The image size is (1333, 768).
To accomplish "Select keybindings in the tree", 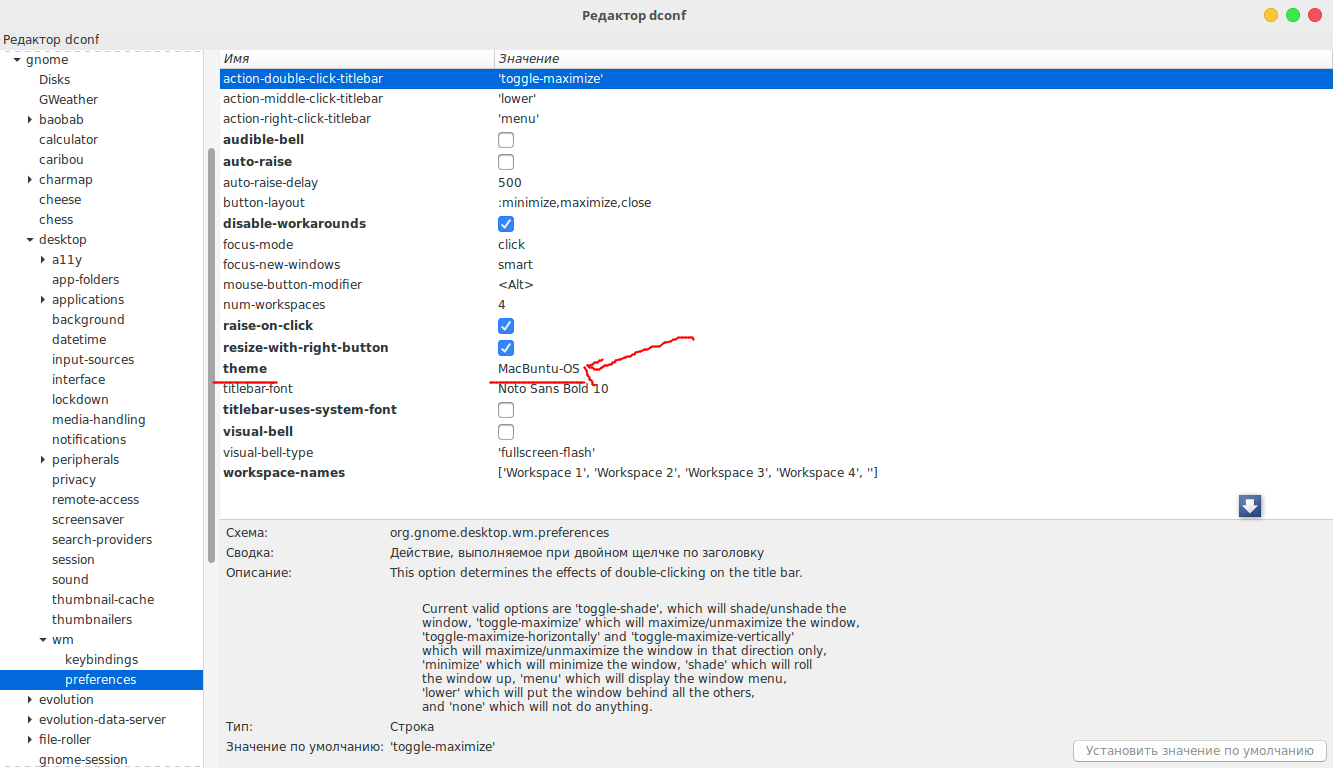I will tap(101, 660).
